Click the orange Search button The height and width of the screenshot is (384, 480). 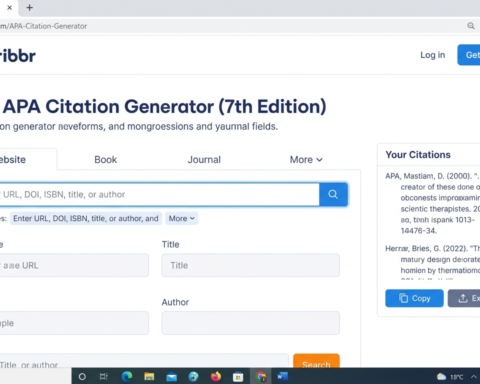316,361
